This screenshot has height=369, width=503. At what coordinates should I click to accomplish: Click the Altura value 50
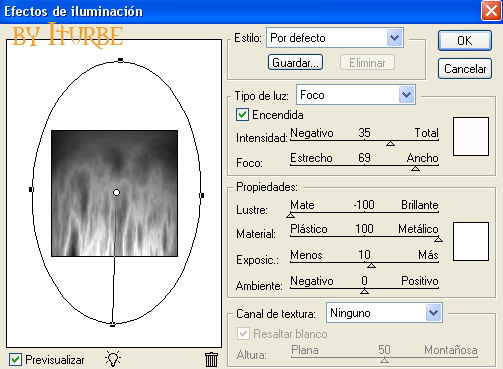click(x=384, y=349)
